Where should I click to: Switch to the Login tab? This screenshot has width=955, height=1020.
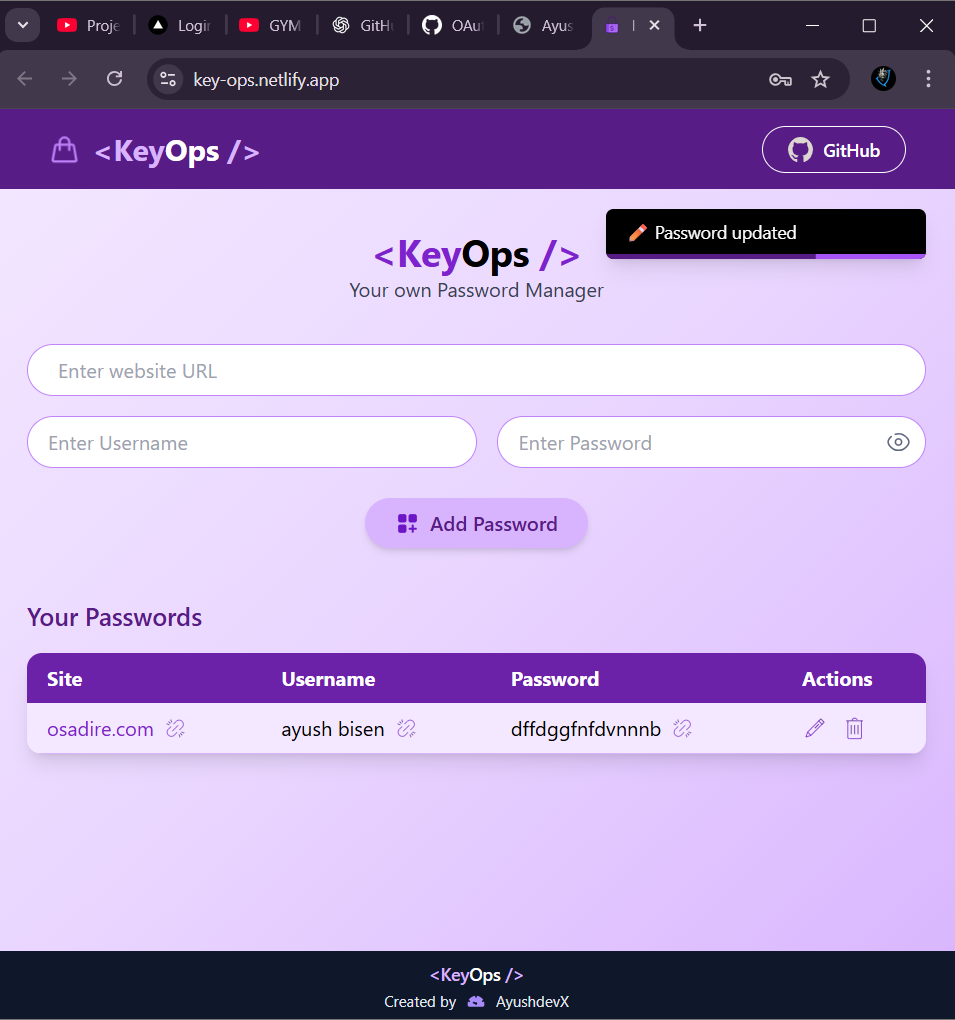(180, 26)
